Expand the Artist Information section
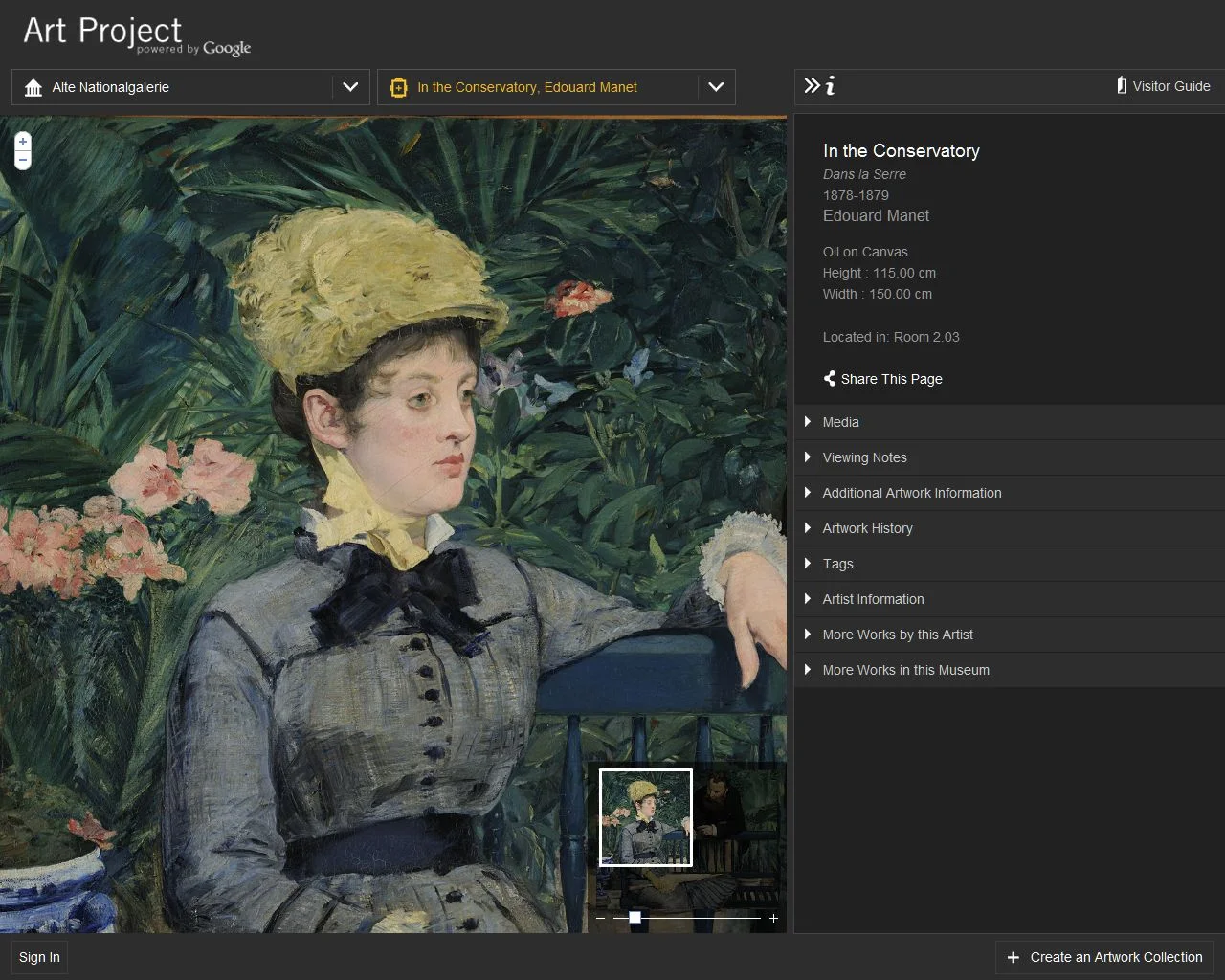The image size is (1225, 980). (873, 599)
